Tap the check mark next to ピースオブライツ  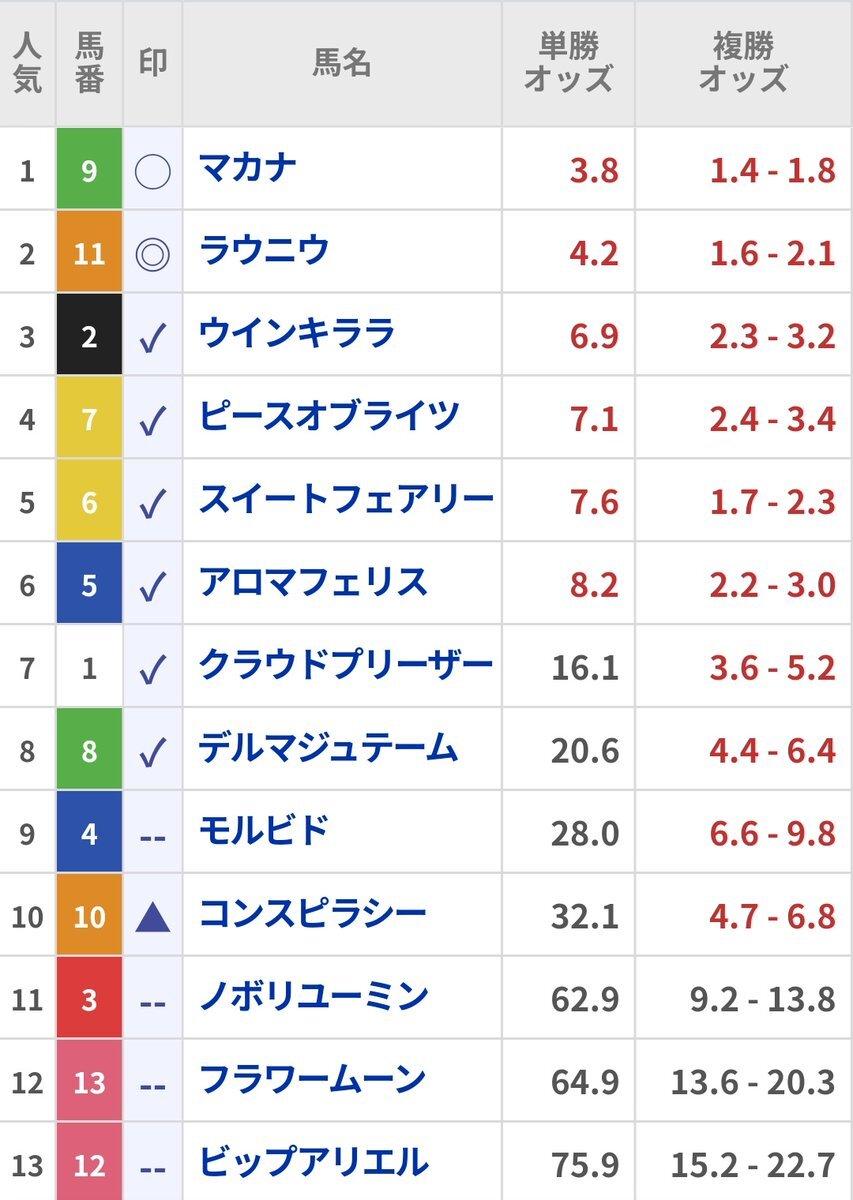pyautogui.click(x=152, y=422)
